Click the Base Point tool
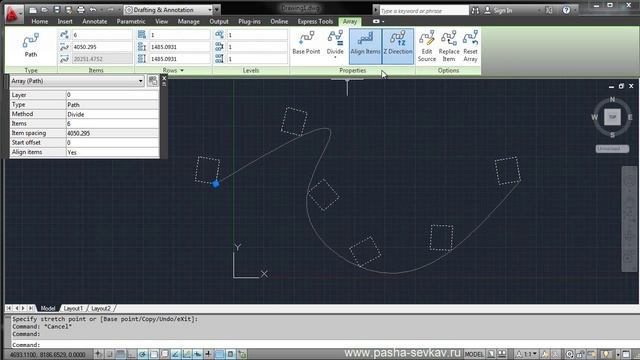Screen dimensions: 640x360 306,43
